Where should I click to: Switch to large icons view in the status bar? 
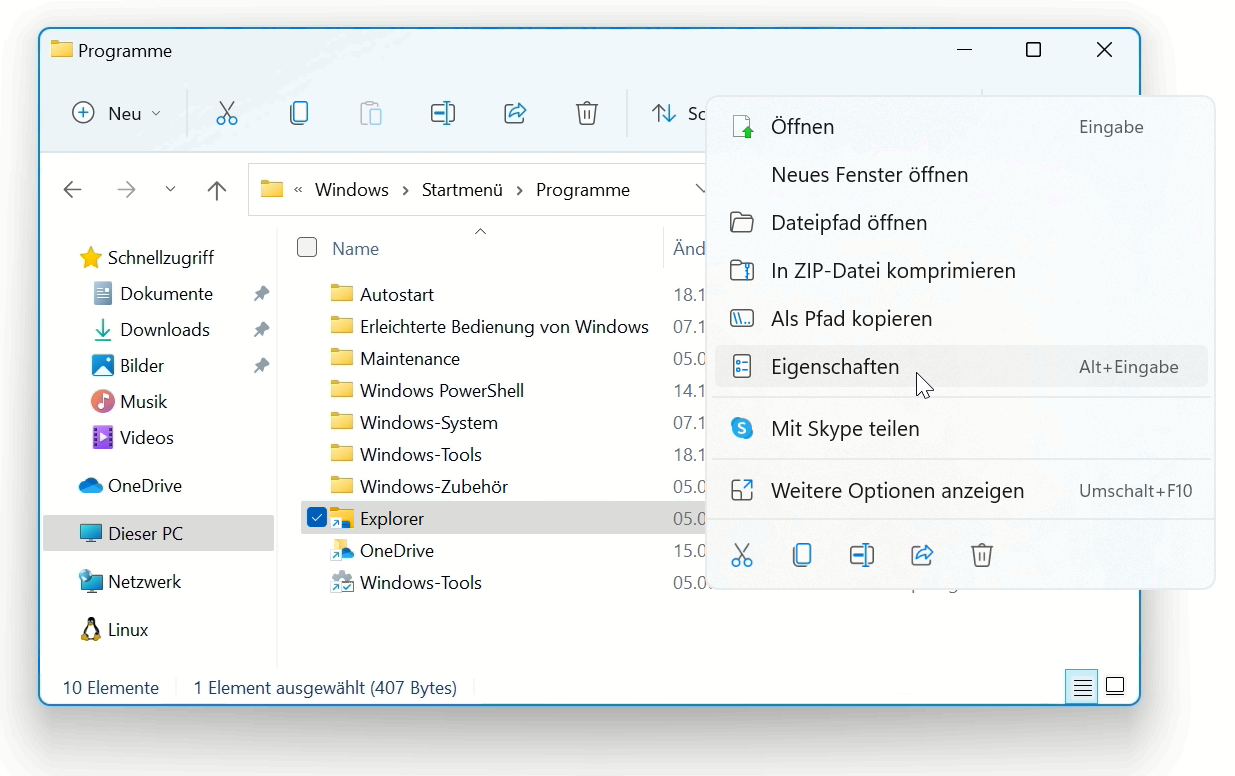[1114, 686]
